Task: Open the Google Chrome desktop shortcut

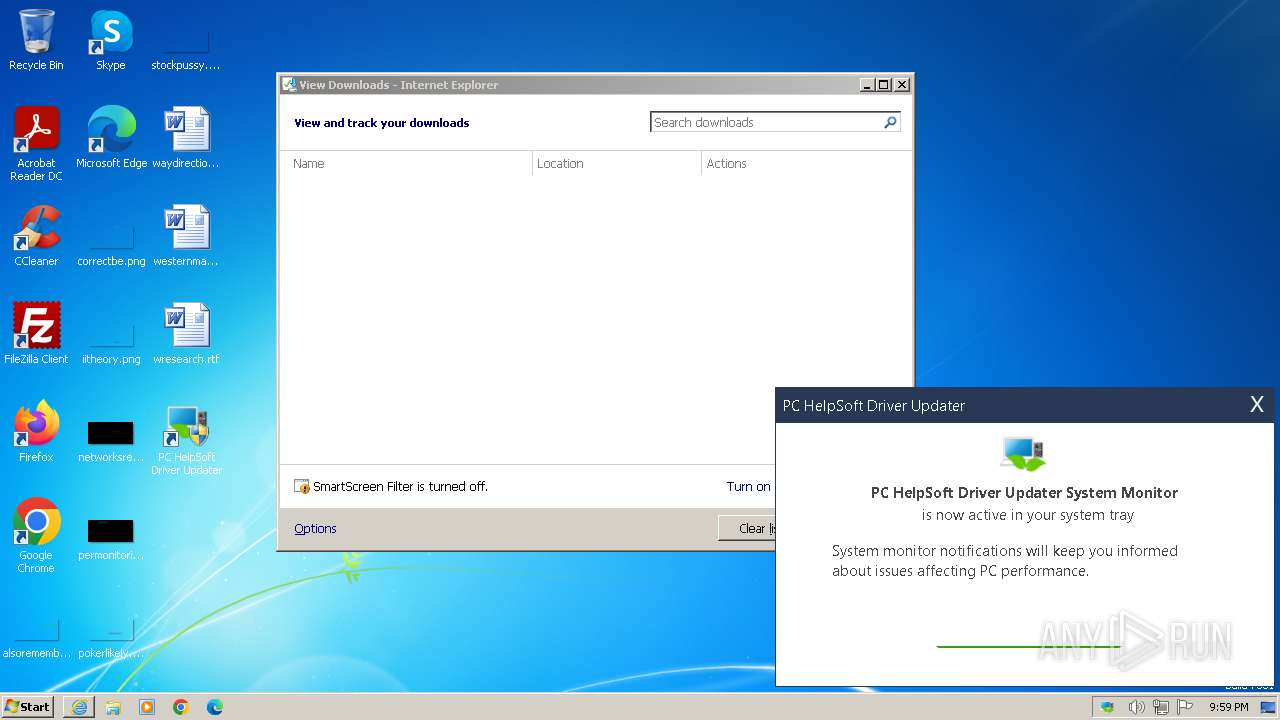Action: click(x=36, y=535)
